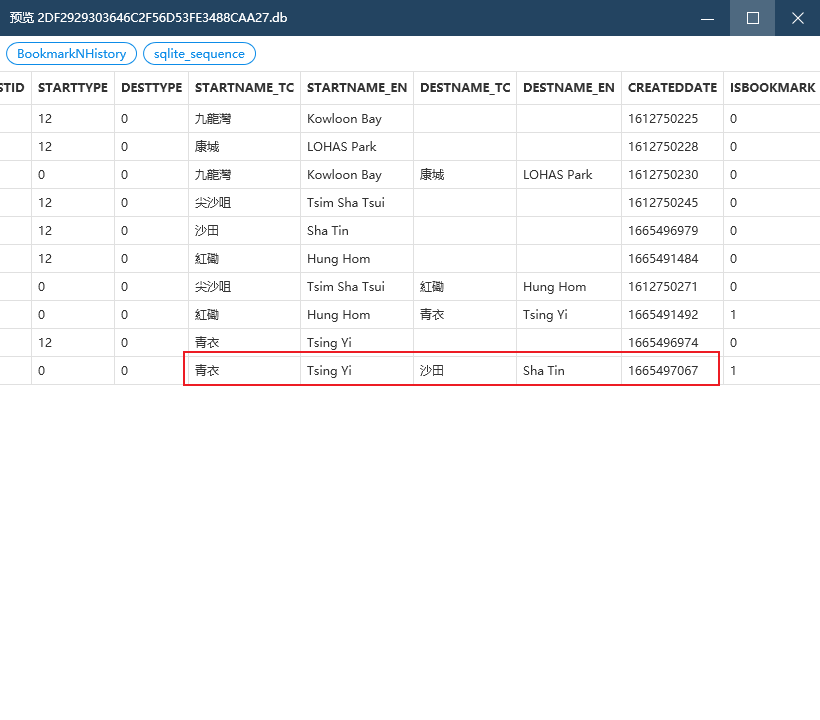Click the DESTNAME_EN column header
820x720 pixels.
[x=569, y=88]
